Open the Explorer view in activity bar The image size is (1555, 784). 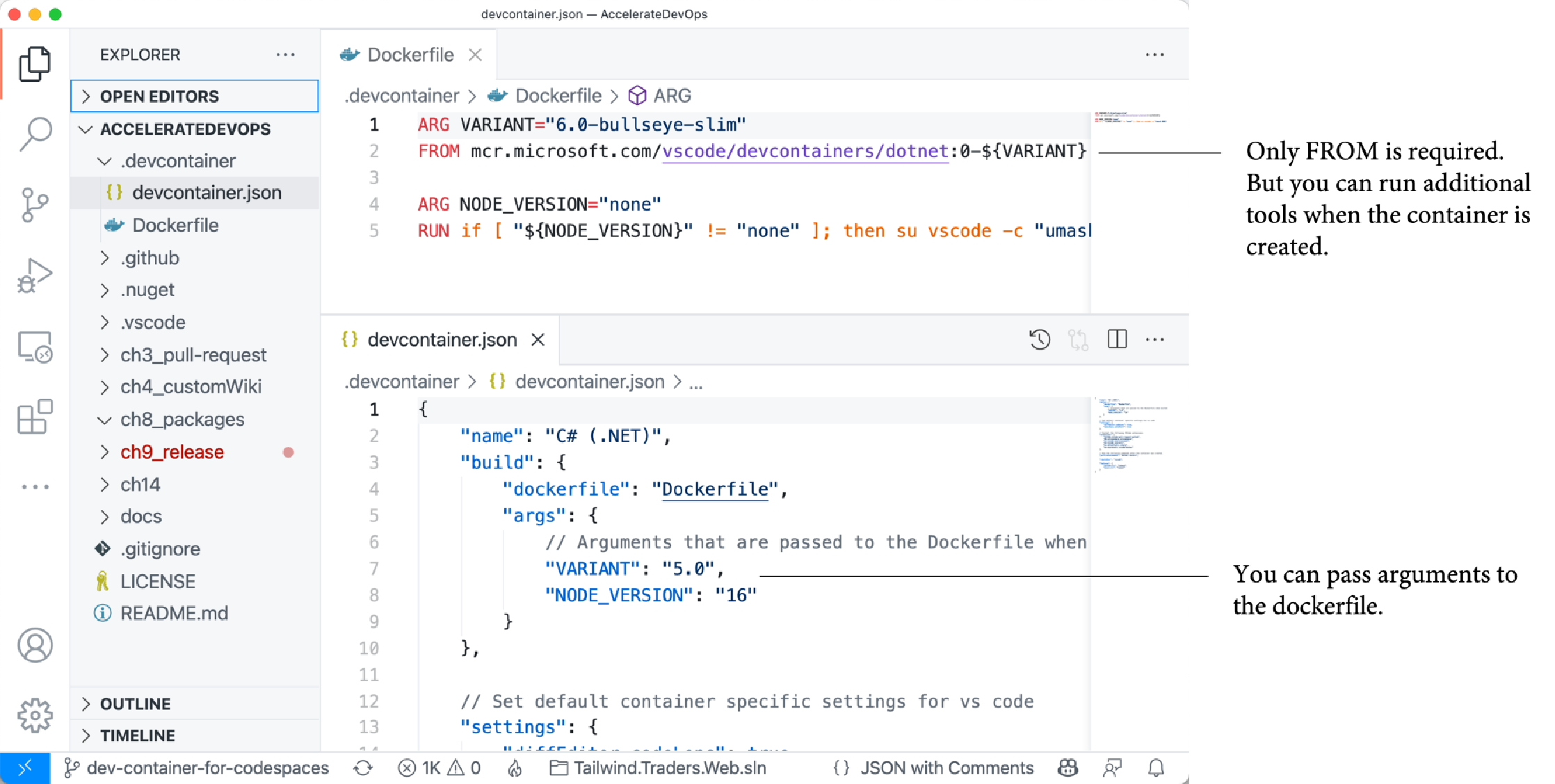pos(35,64)
